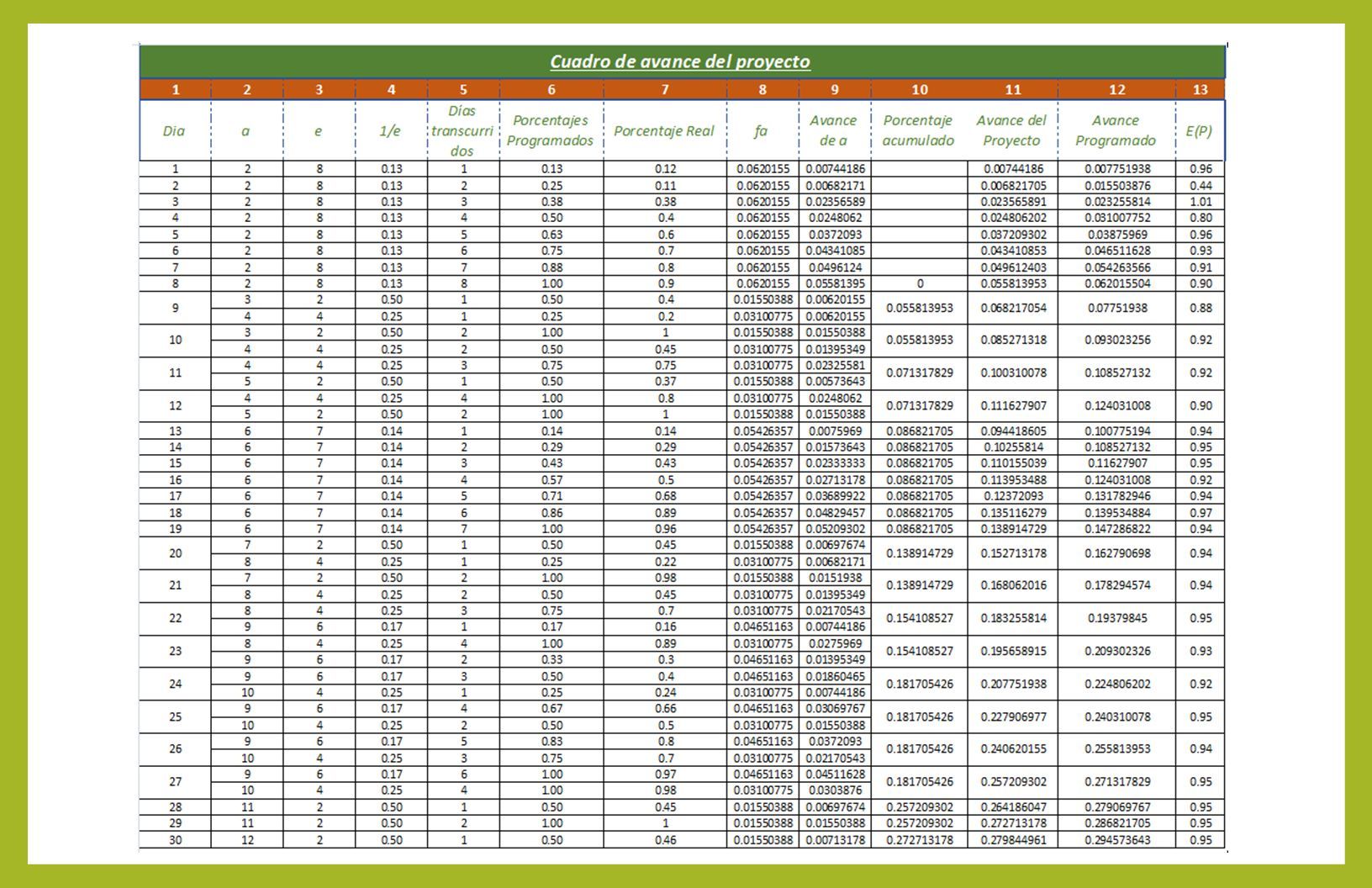Select the E(P) value 1.01
The height and width of the screenshot is (888, 1372).
pos(1200,202)
